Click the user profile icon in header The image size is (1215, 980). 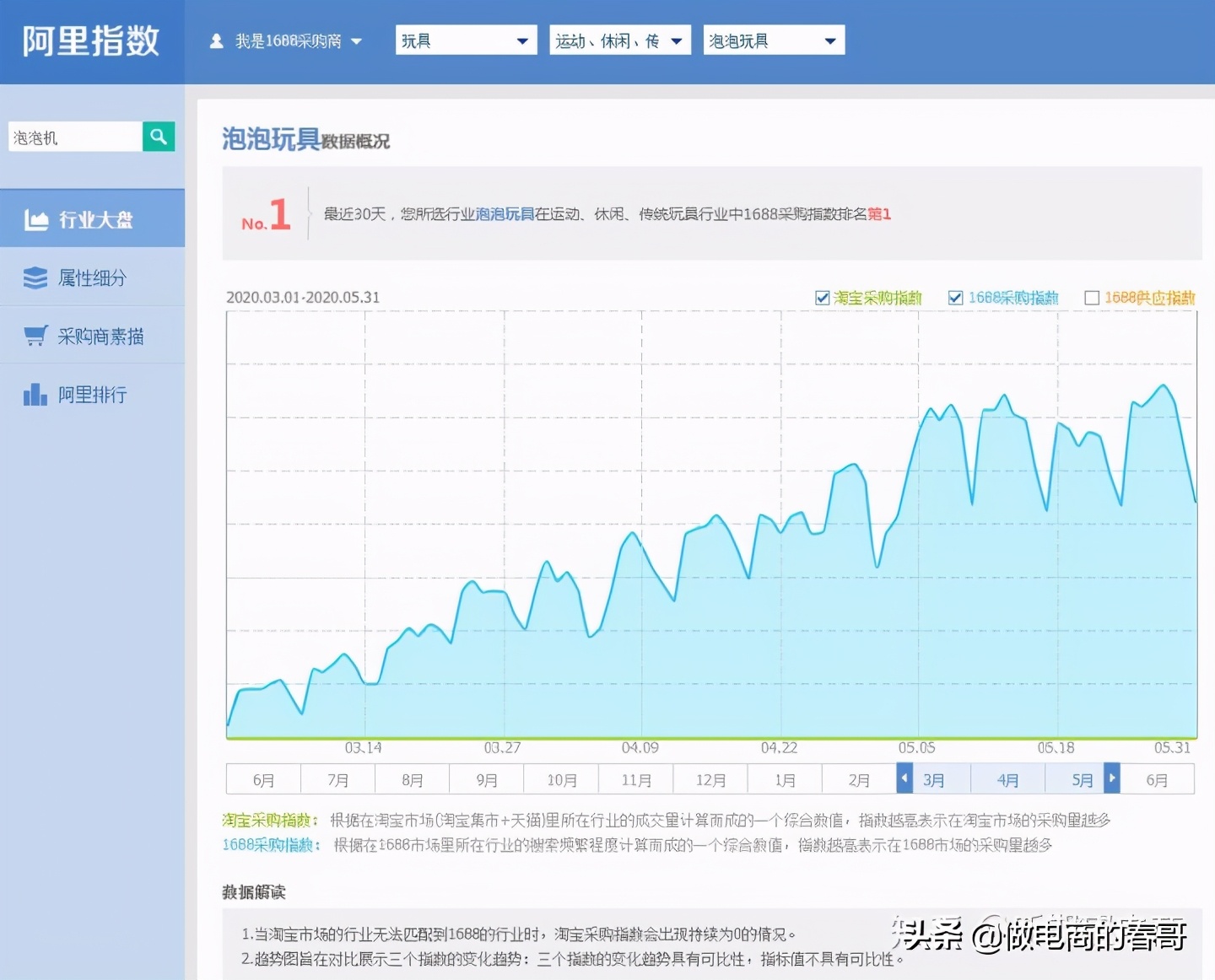pyautogui.click(x=217, y=40)
